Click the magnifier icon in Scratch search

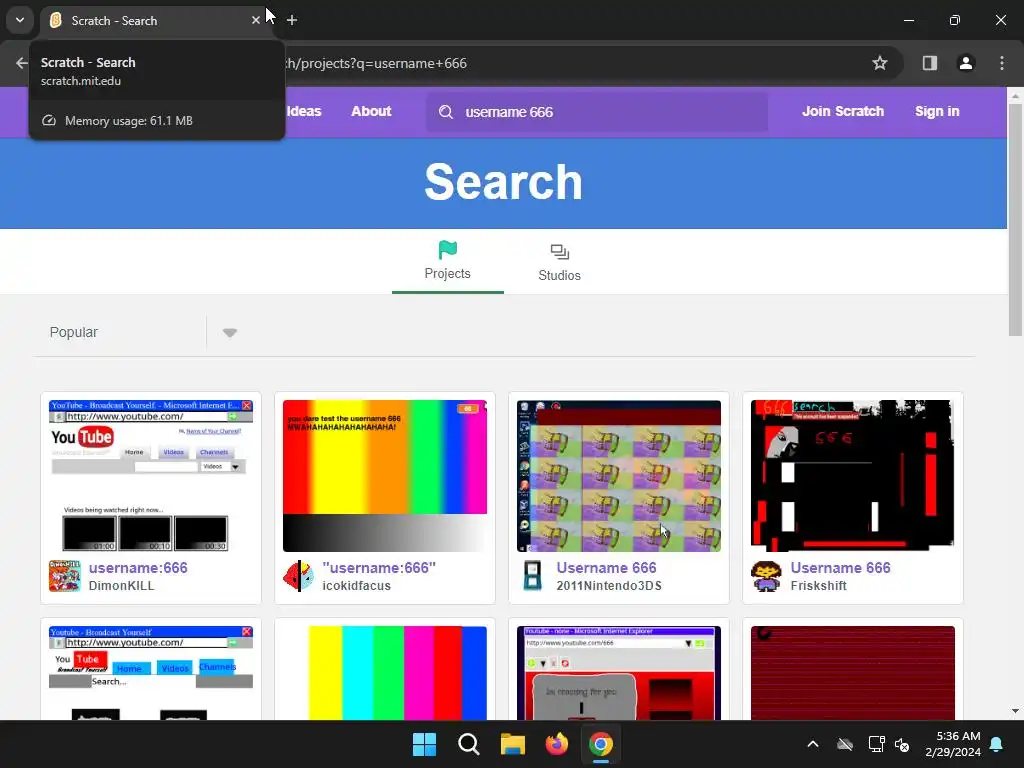point(445,112)
